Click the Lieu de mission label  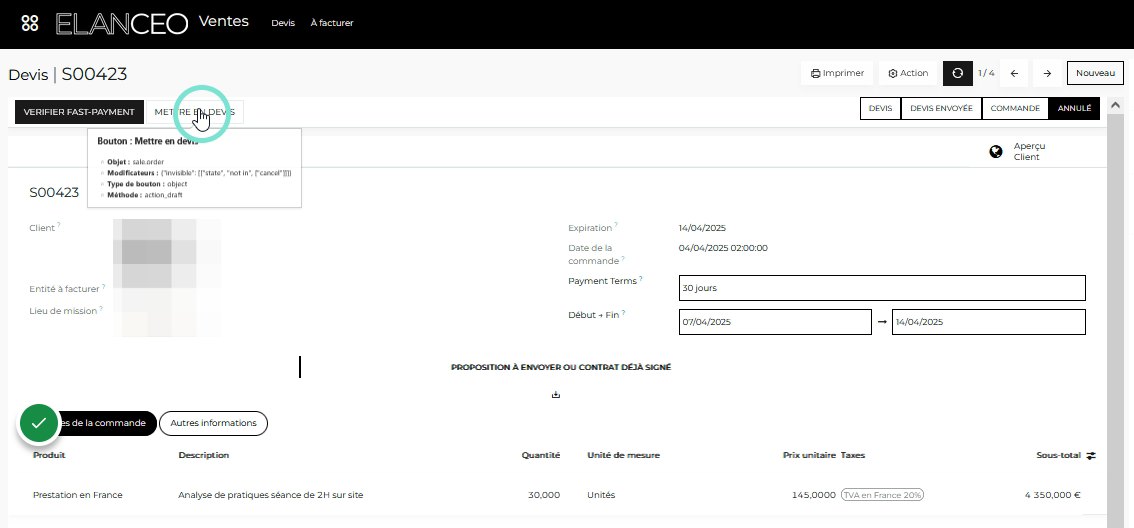click(x=63, y=310)
